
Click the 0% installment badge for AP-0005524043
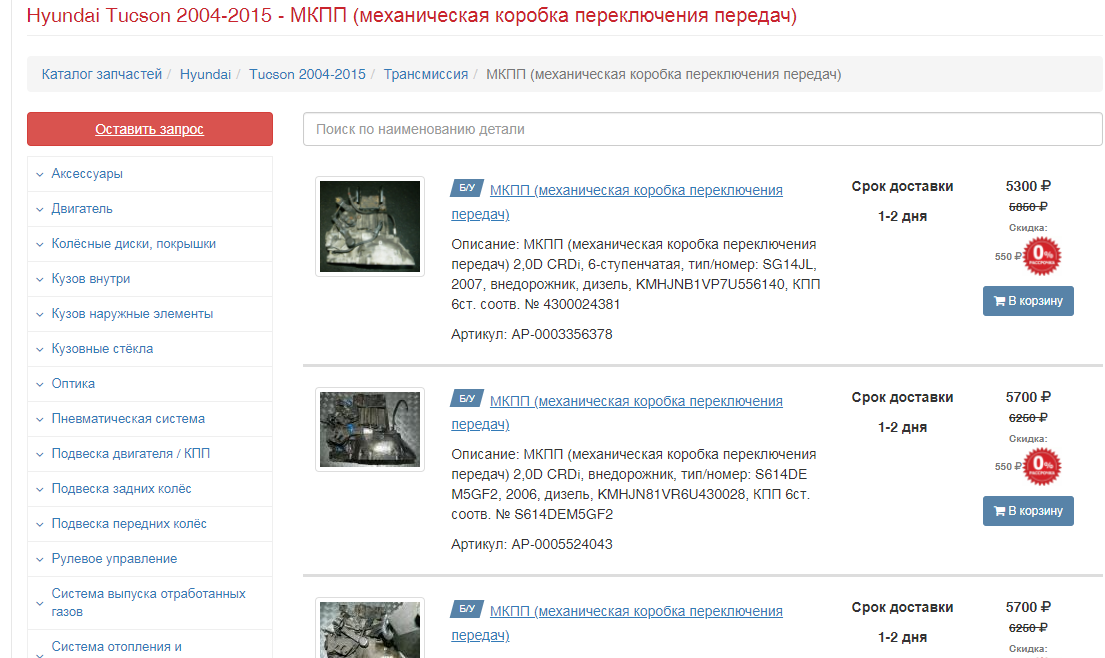(1042, 466)
